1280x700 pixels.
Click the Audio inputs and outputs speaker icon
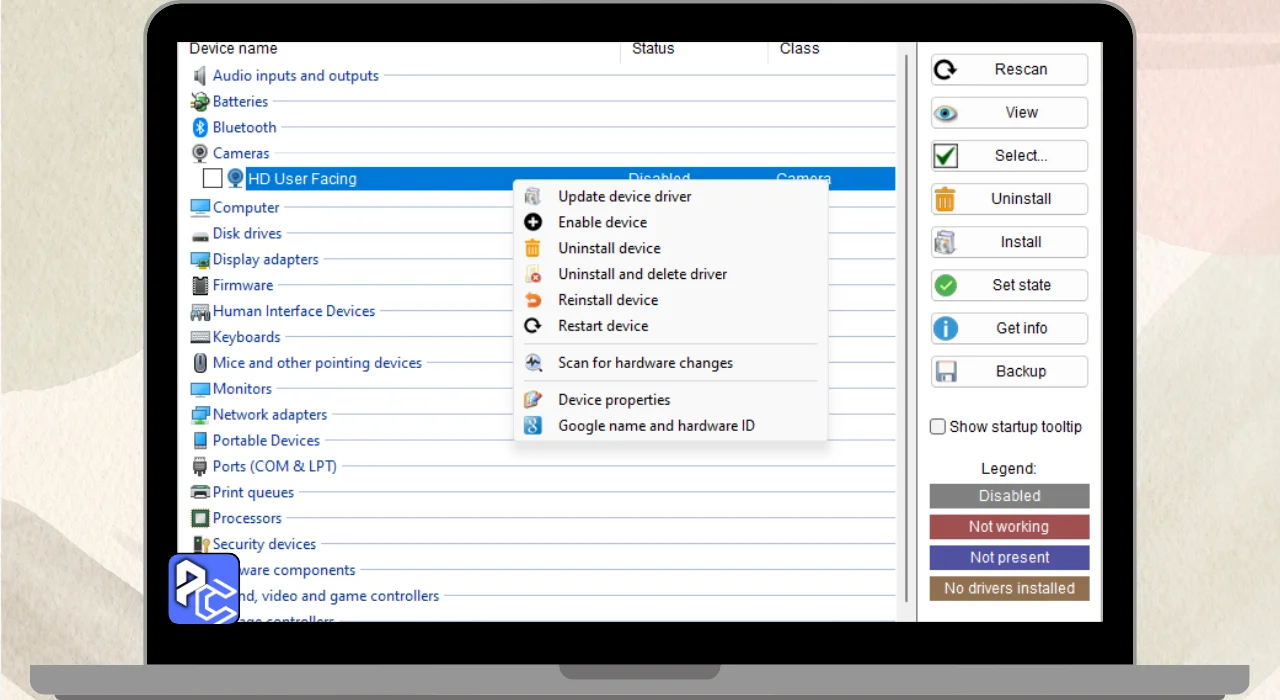[x=200, y=75]
